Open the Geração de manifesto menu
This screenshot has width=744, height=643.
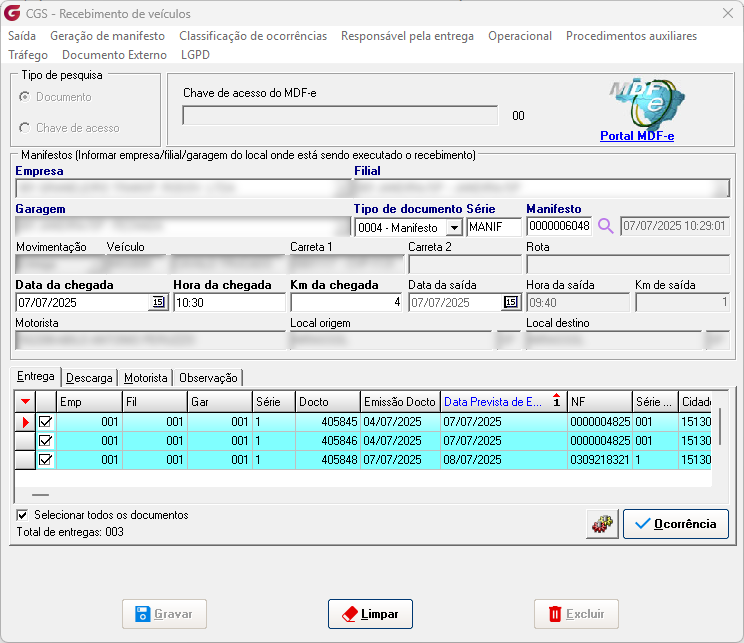[108, 36]
